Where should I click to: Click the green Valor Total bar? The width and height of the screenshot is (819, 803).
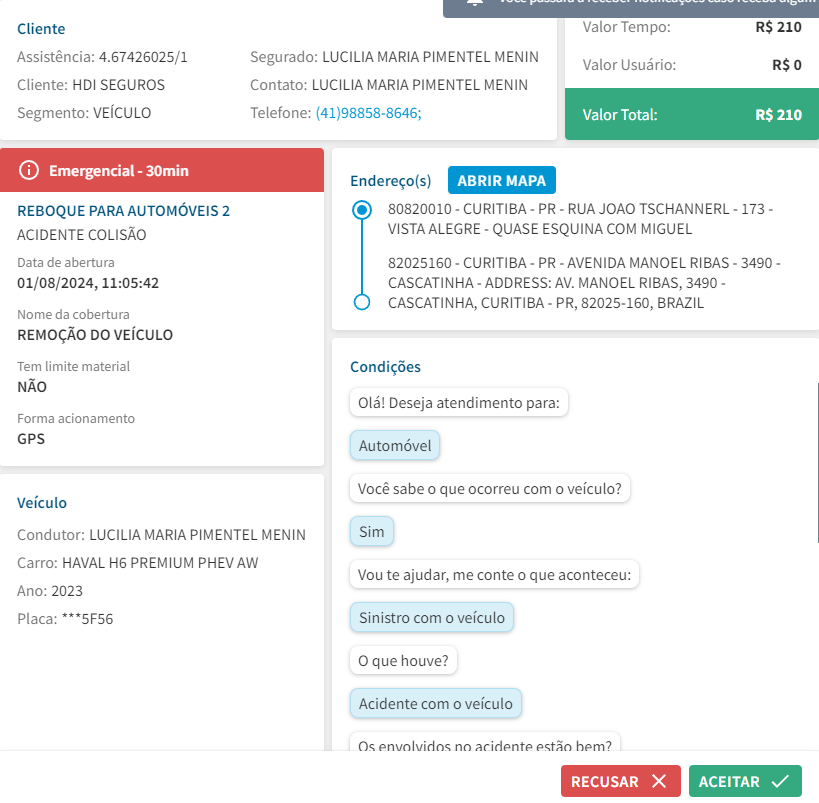(691, 114)
